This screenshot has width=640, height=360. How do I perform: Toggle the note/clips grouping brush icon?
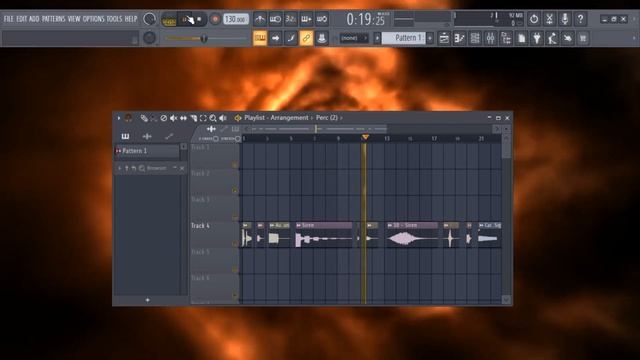coord(291,38)
